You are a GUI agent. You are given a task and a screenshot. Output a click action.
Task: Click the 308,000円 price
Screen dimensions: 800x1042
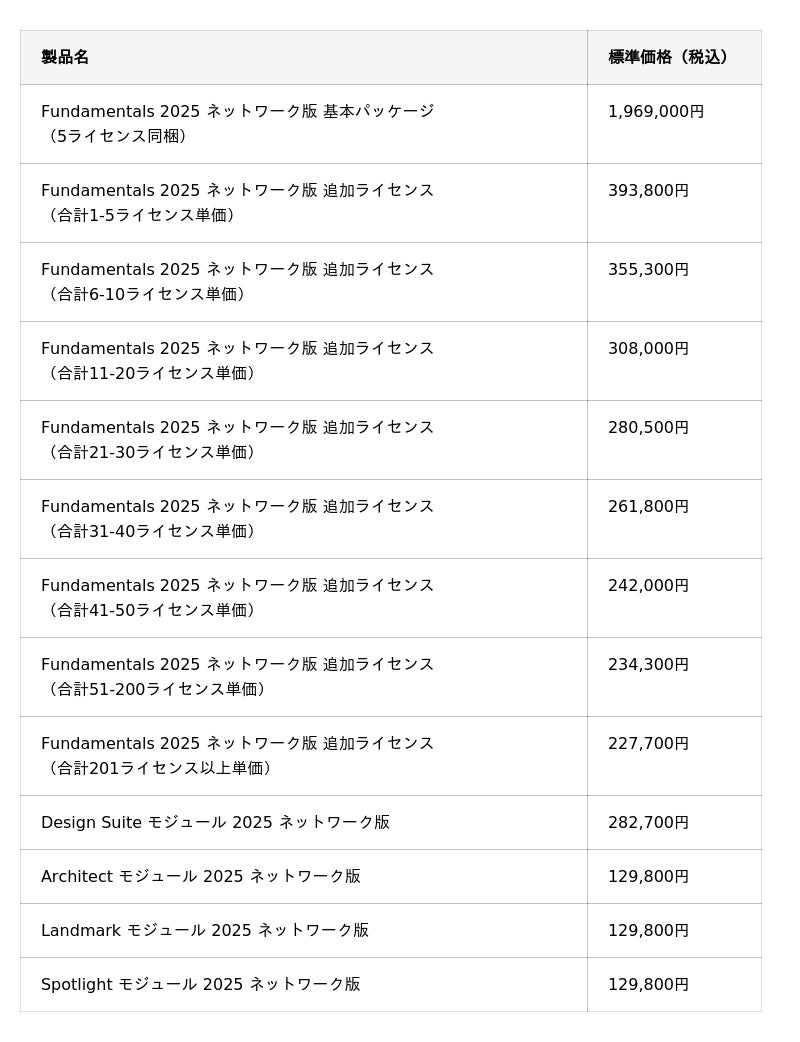coord(648,349)
